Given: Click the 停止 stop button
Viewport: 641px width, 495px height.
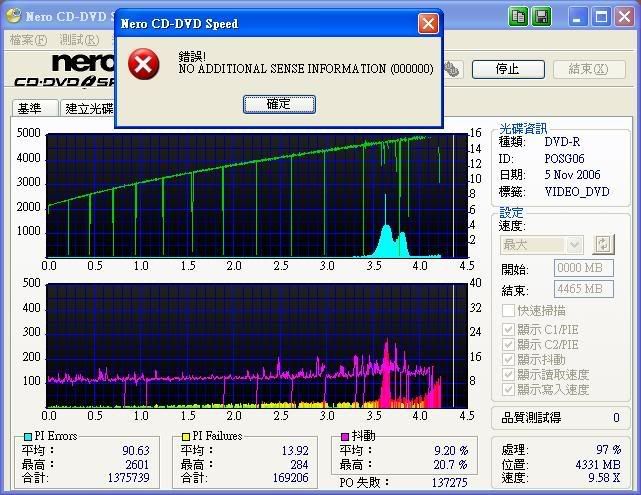Looking at the screenshot, I should point(508,69).
